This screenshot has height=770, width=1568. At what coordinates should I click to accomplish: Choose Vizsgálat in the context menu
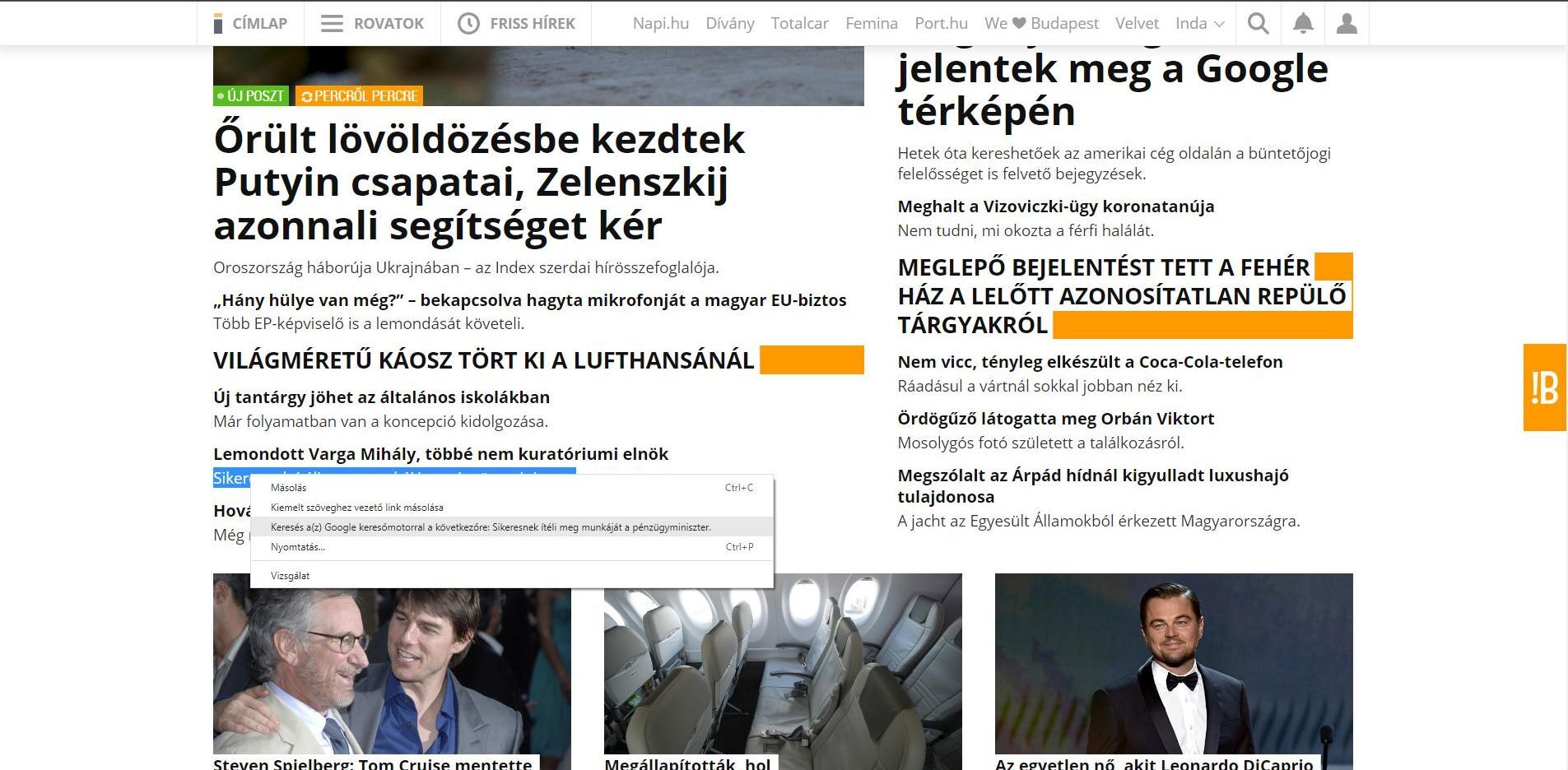(512, 576)
